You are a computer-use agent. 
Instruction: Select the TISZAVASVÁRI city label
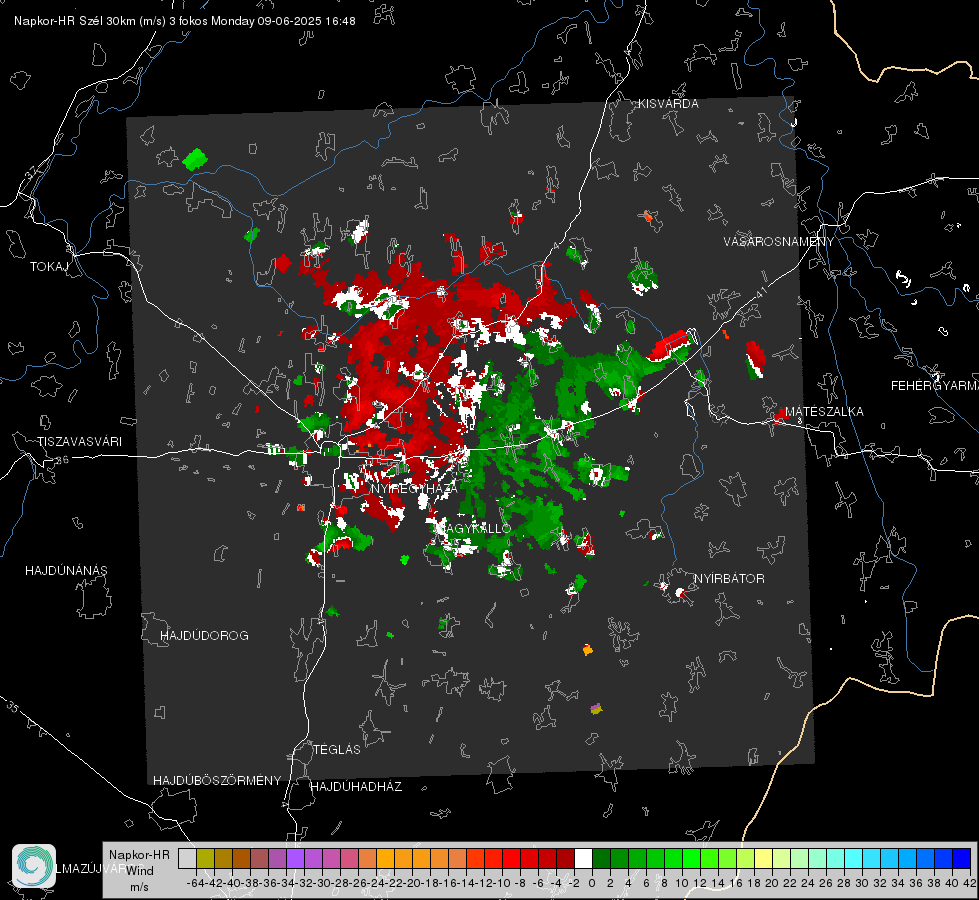pos(79,442)
